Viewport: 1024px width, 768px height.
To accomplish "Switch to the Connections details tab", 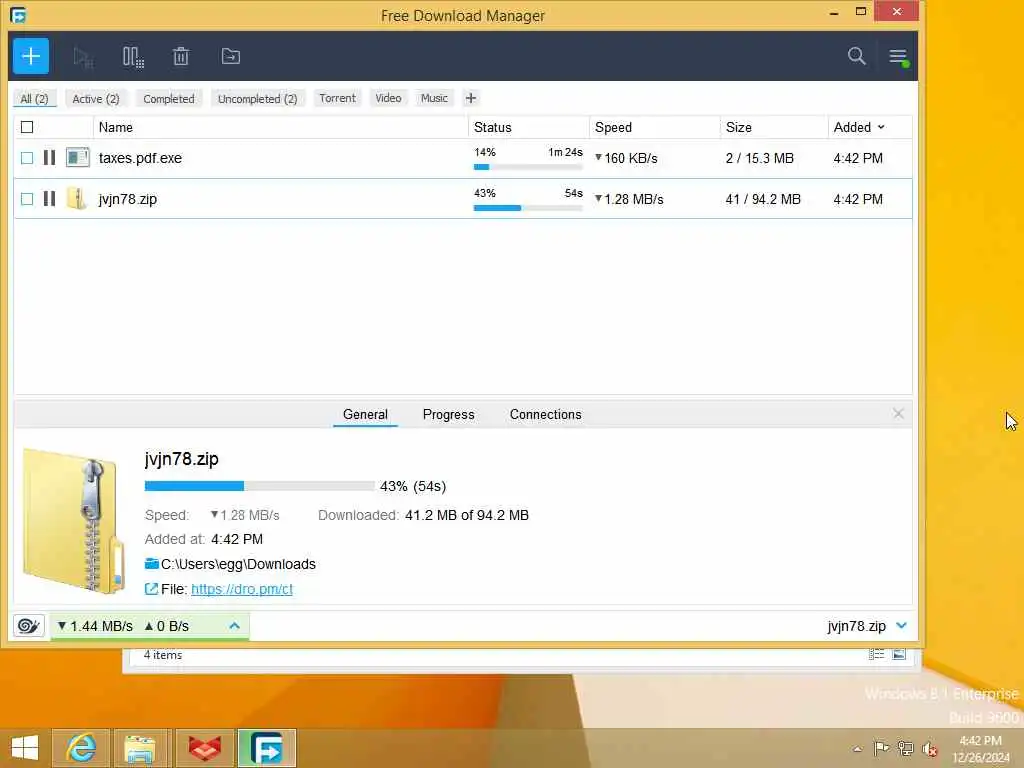I will click(546, 415).
